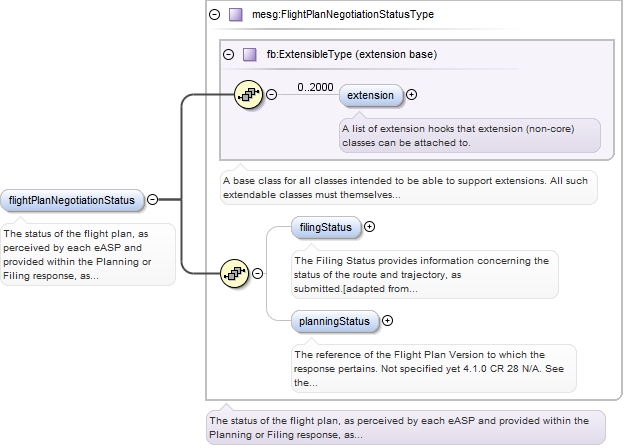This screenshot has width=624, height=448.
Task: Click the sequence compositor icon above extension
Action: (x=247, y=95)
